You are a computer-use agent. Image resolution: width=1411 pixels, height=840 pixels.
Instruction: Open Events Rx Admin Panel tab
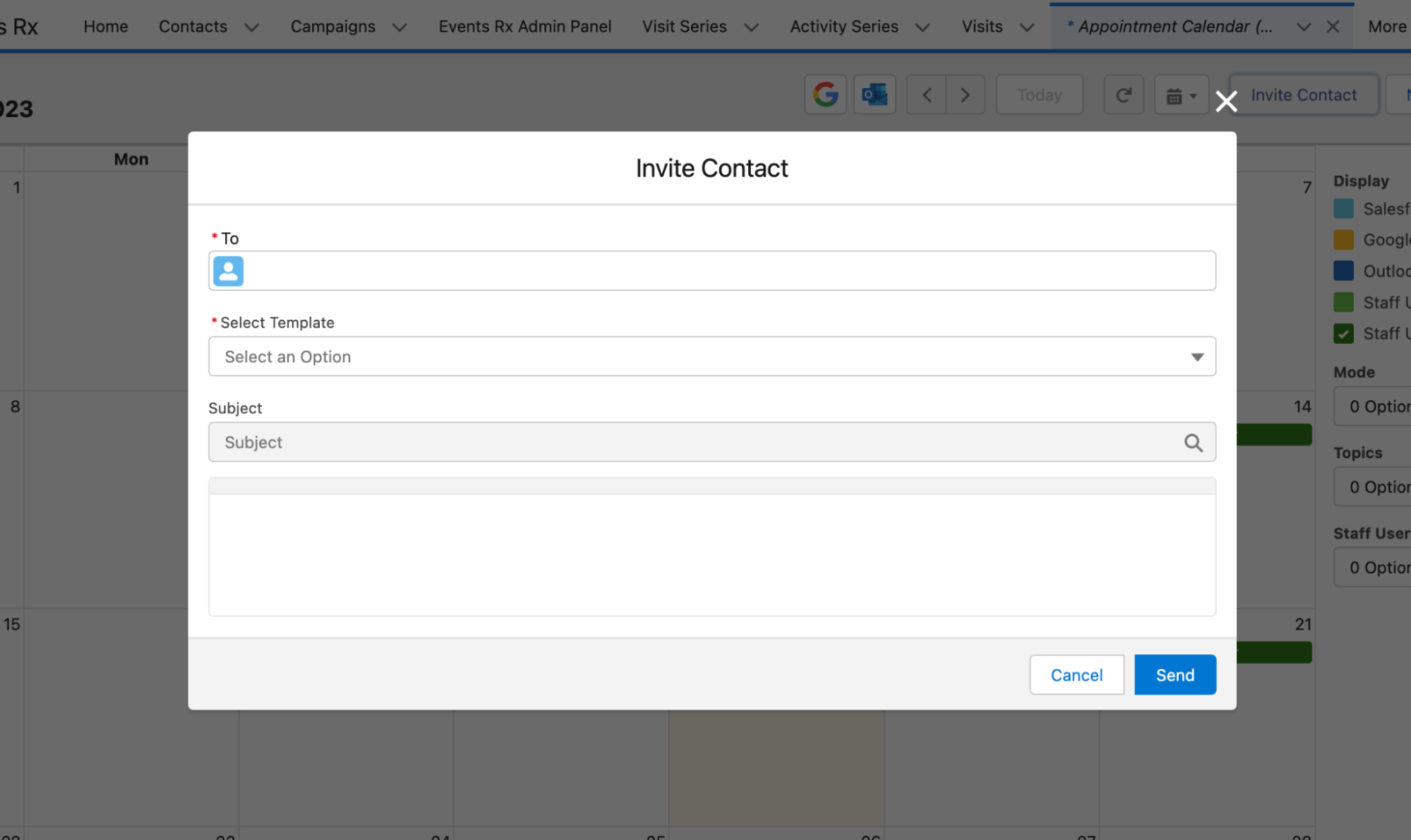(x=524, y=27)
